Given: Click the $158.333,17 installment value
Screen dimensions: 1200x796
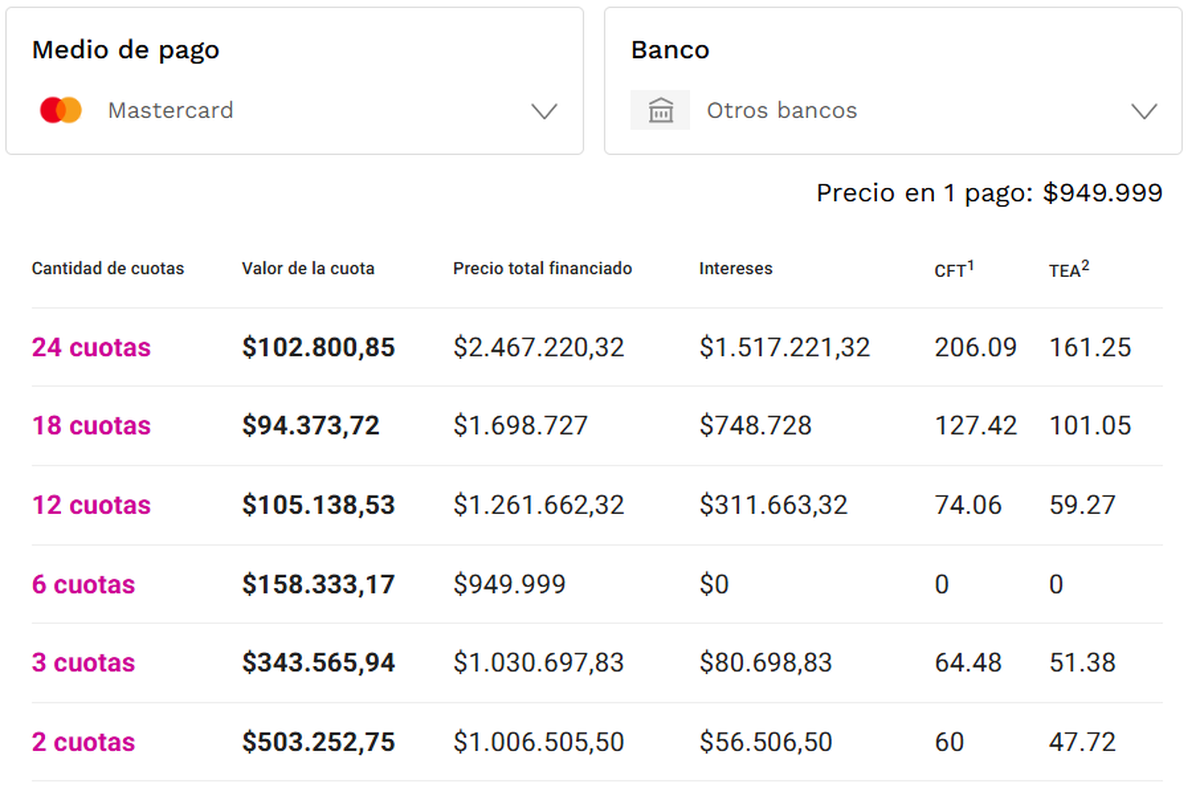Looking at the screenshot, I should 318,584.
